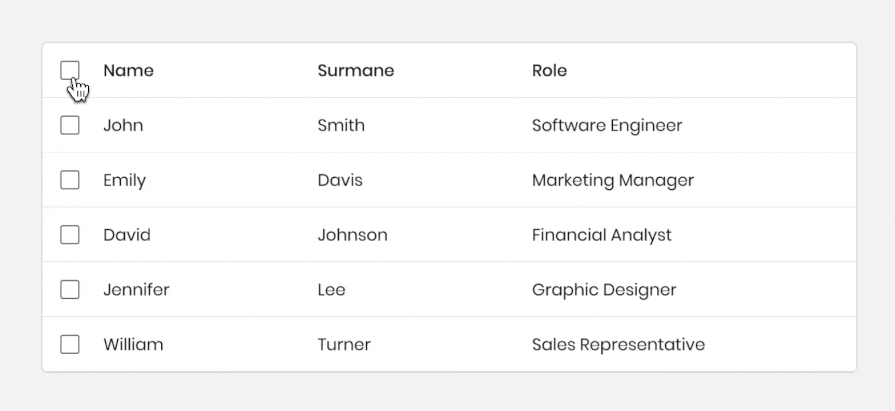The height and width of the screenshot is (411, 895).
Task: Tick the checkbox beside David Johnson
Action: [x=70, y=235]
